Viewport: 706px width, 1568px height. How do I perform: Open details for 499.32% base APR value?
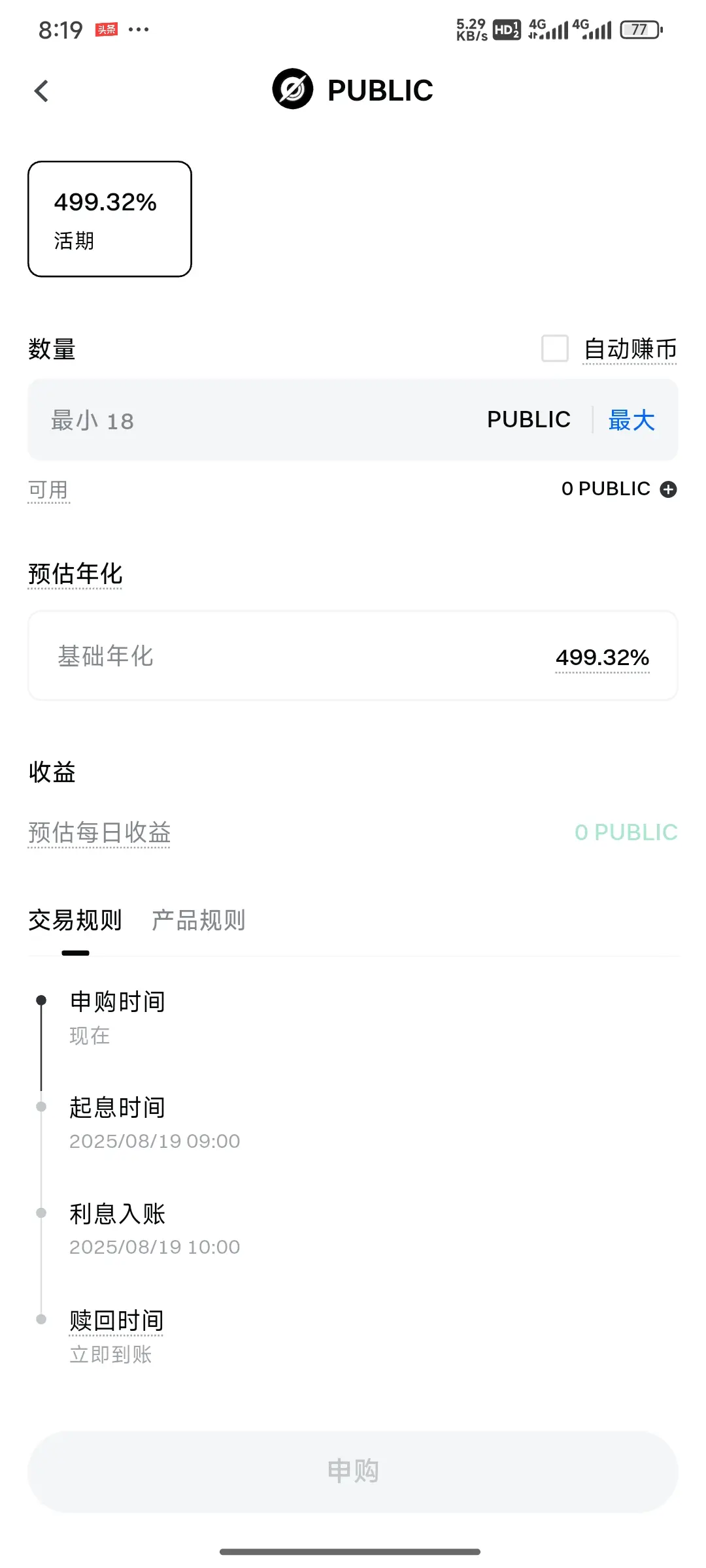pyautogui.click(x=602, y=657)
